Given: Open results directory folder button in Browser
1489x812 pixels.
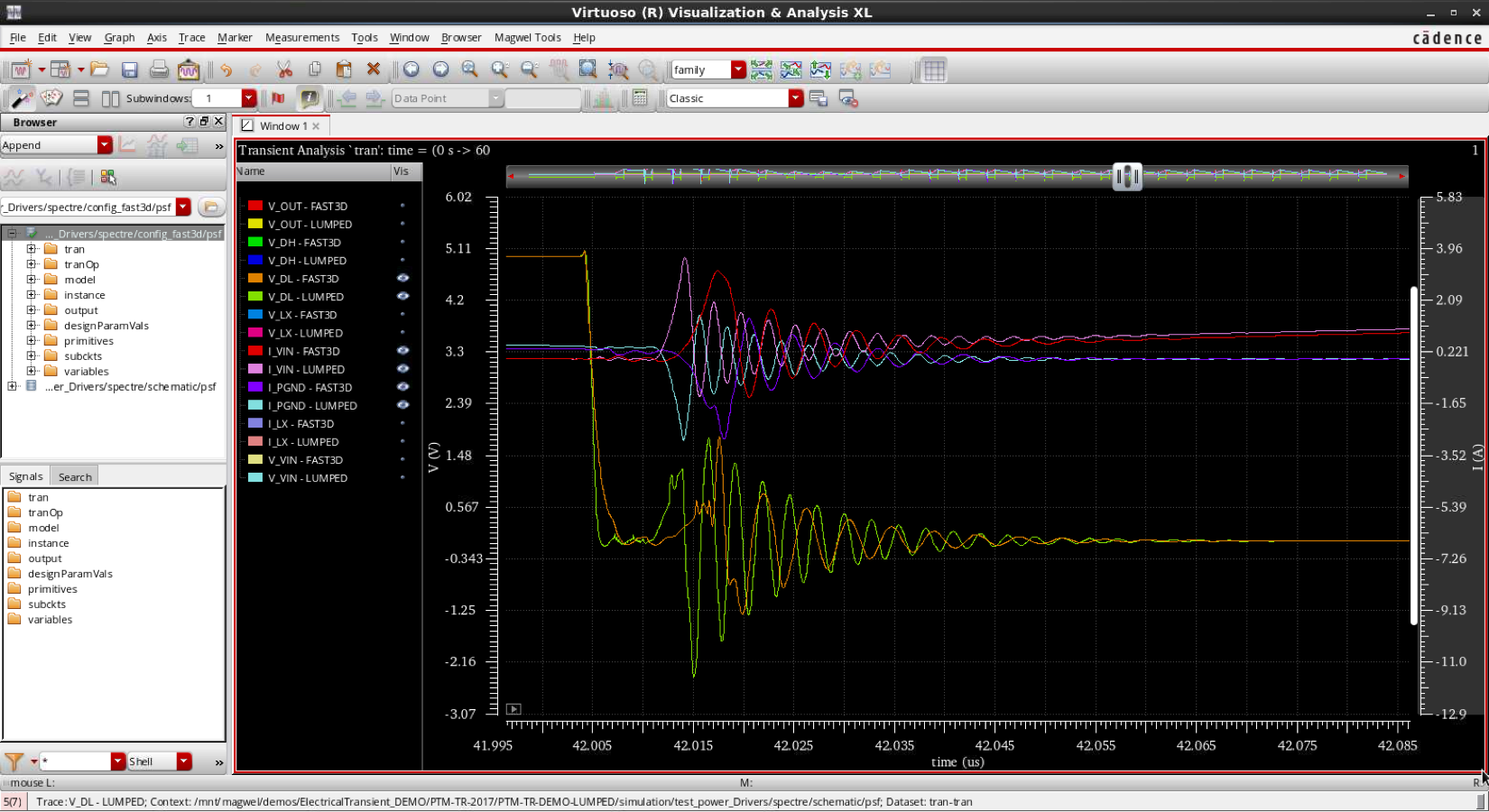Looking at the screenshot, I should [210, 207].
